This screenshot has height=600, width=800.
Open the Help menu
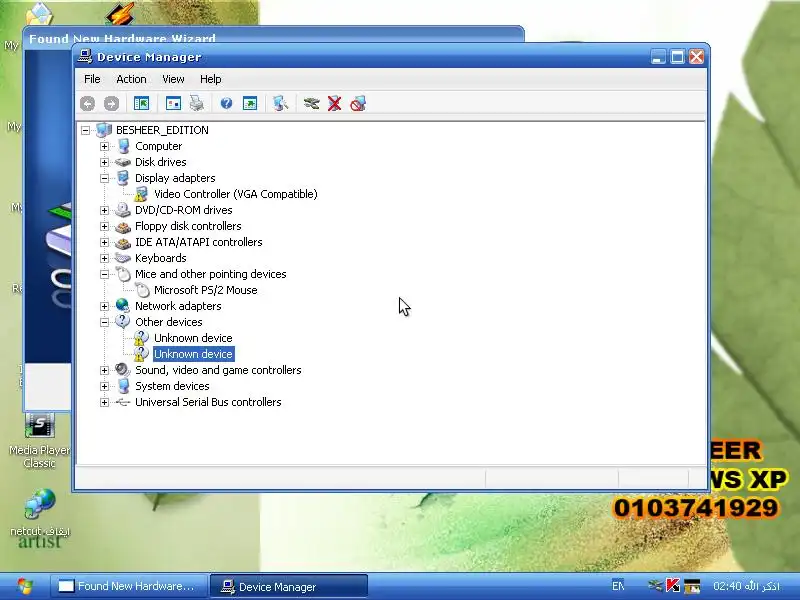pos(211,79)
